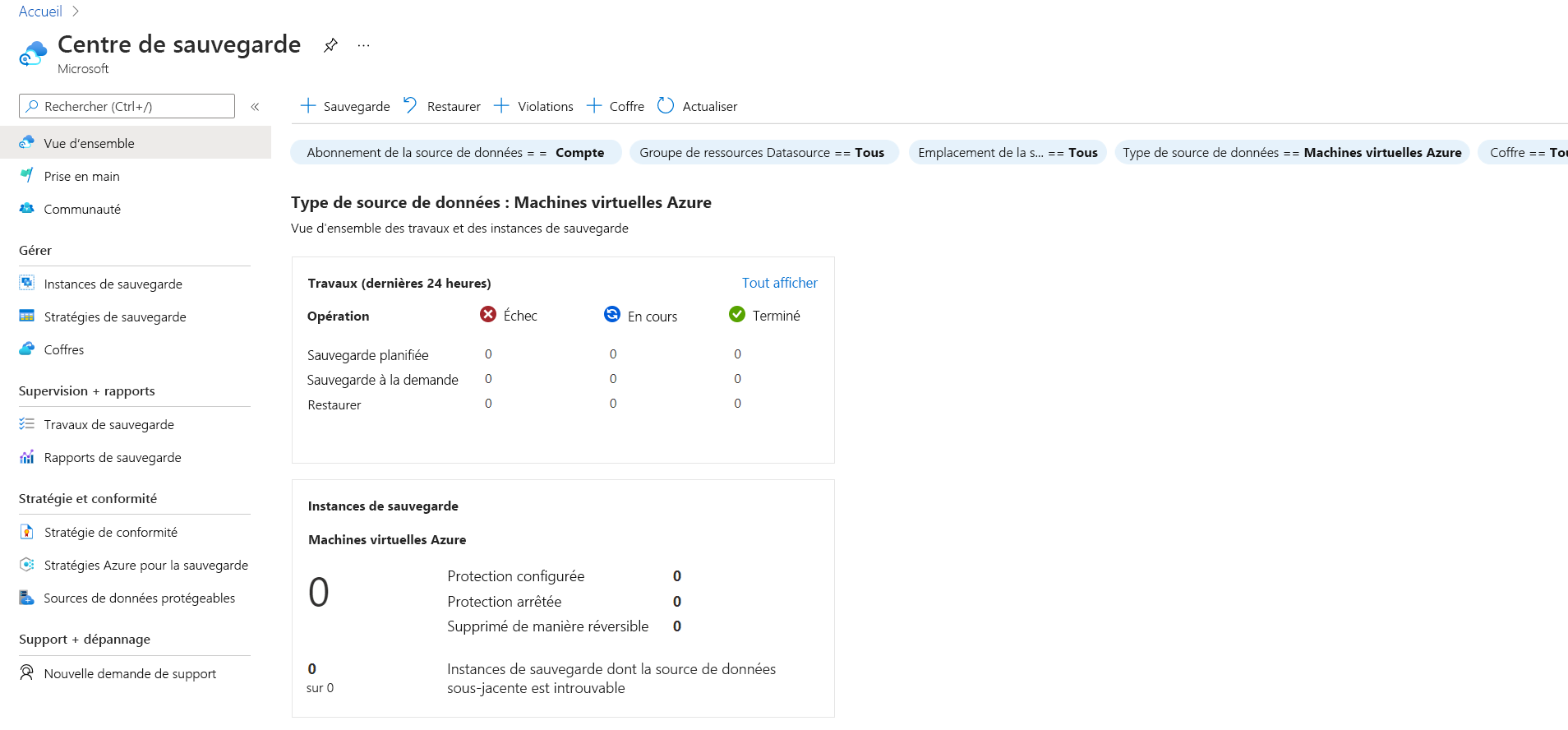
Task: Click Tout afficher in Travaux card
Action: [780, 283]
